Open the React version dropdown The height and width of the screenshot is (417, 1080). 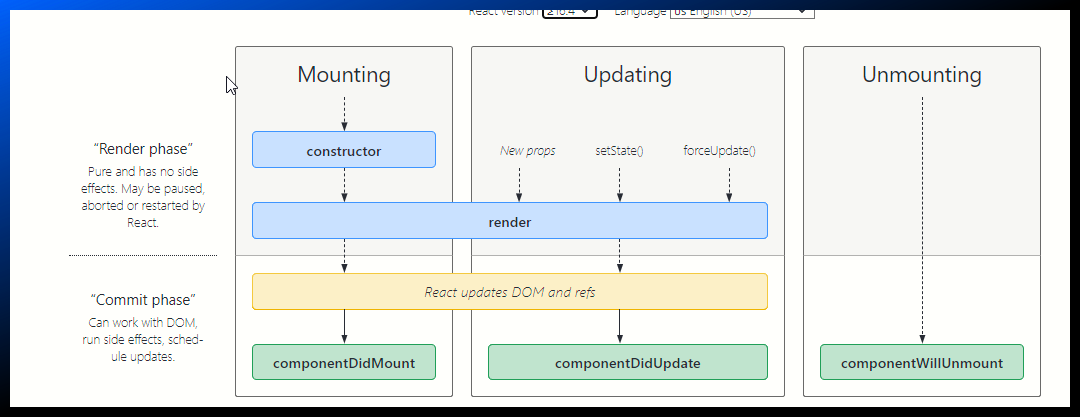pos(570,12)
